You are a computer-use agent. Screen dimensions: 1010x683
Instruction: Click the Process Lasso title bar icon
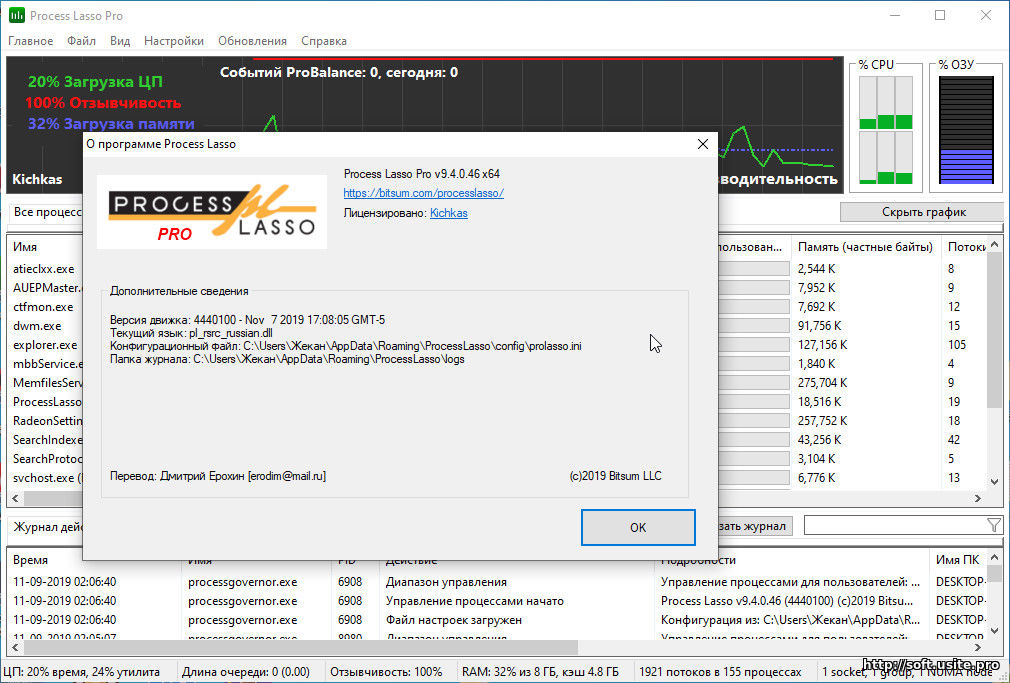17,15
